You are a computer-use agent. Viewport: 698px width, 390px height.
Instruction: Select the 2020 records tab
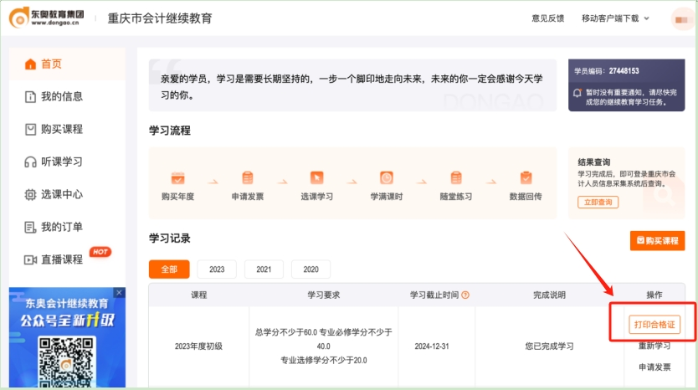[x=311, y=269]
